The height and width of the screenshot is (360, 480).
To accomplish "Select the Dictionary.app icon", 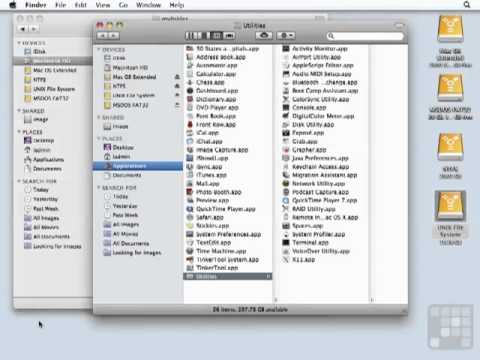I will [190, 99].
